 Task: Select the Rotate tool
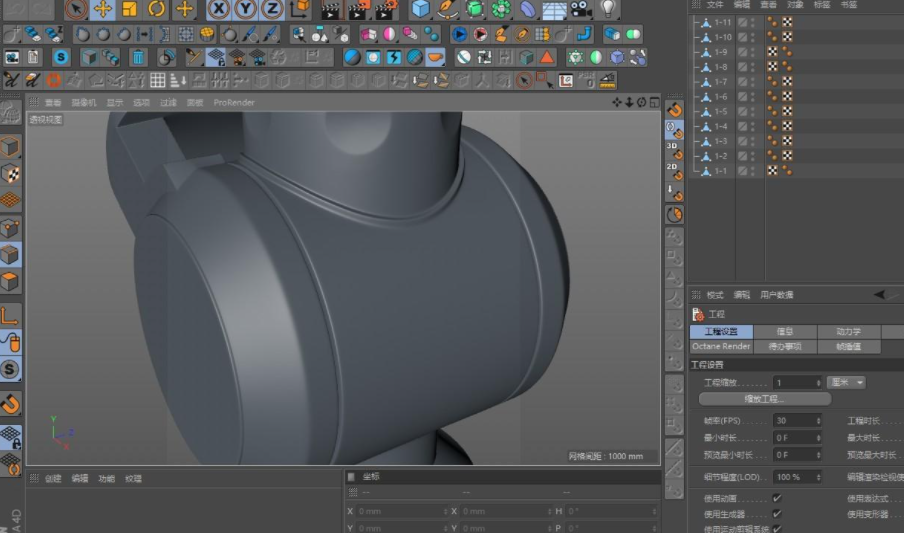tap(157, 9)
